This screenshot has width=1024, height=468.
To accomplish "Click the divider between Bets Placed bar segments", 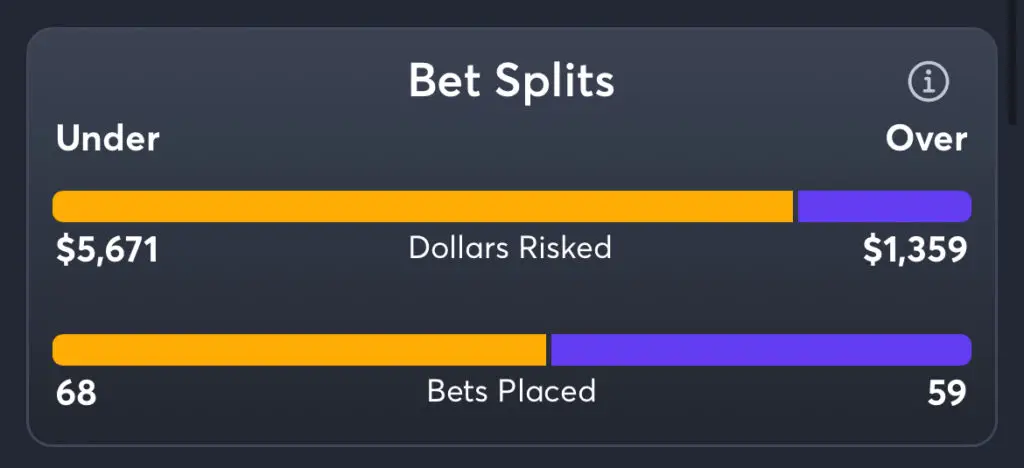I will tap(549, 350).
